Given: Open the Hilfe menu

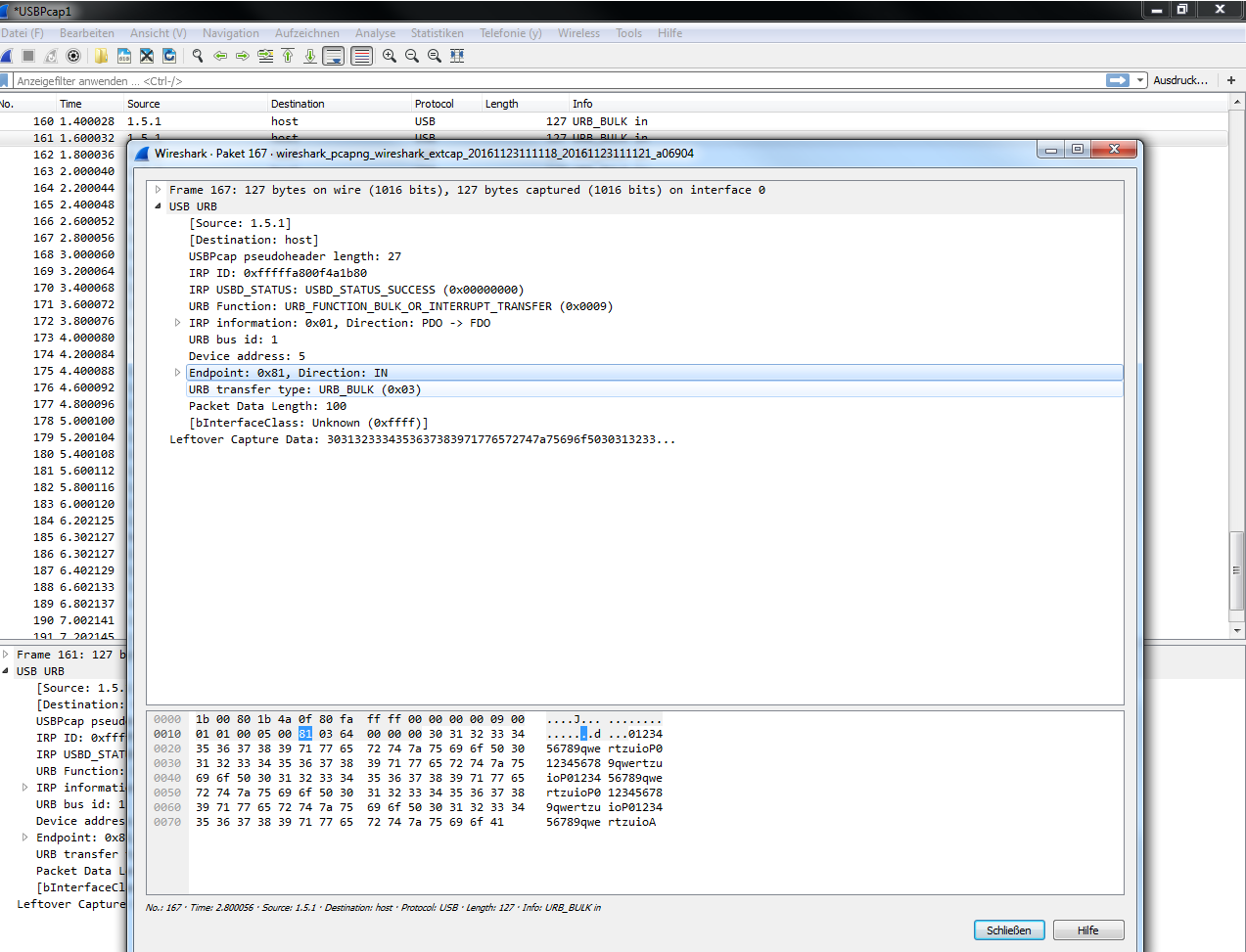Looking at the screenshot, I should click(x=670, y=33).
